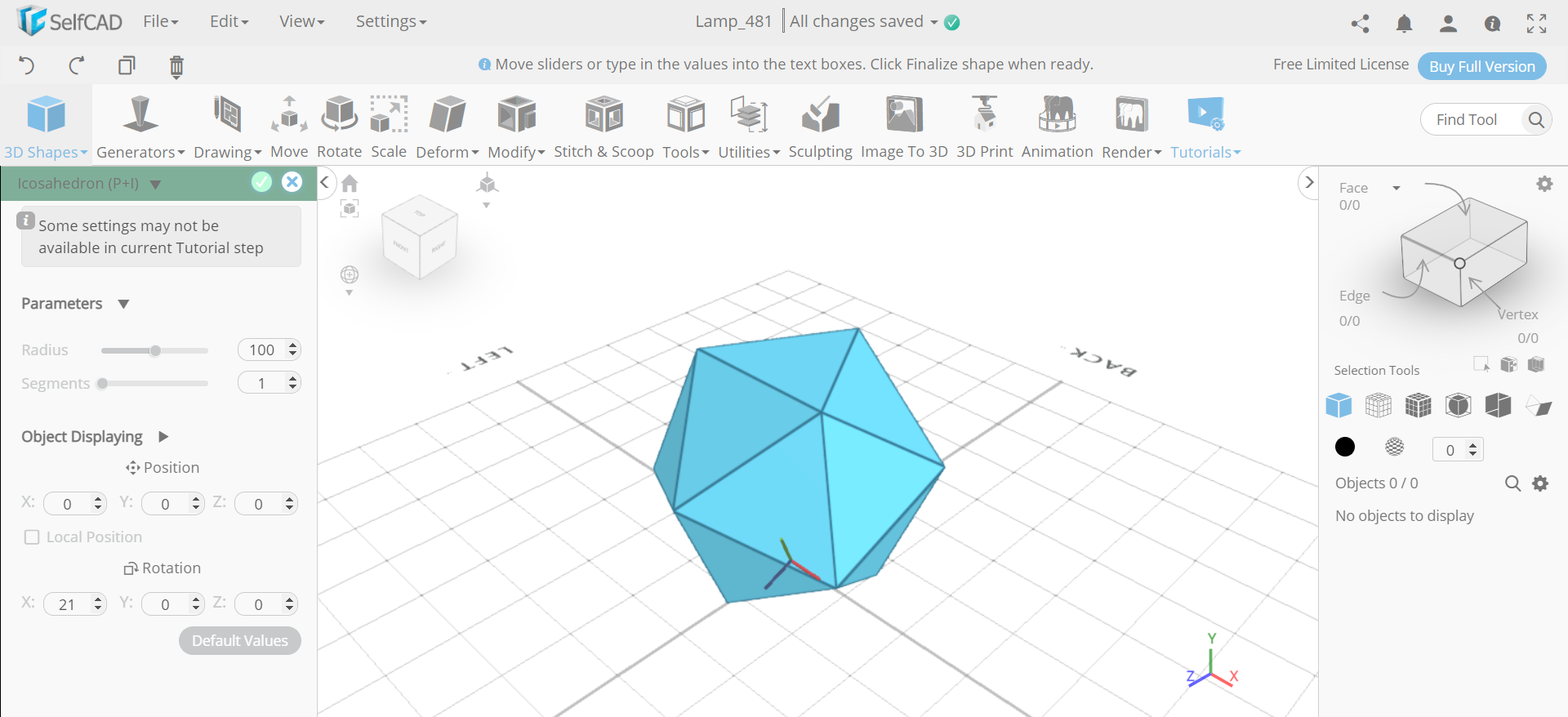The height and width of the screenshot is (717, 1568).
Task: Open the objects list settings gear
Action: point(1540,483)
